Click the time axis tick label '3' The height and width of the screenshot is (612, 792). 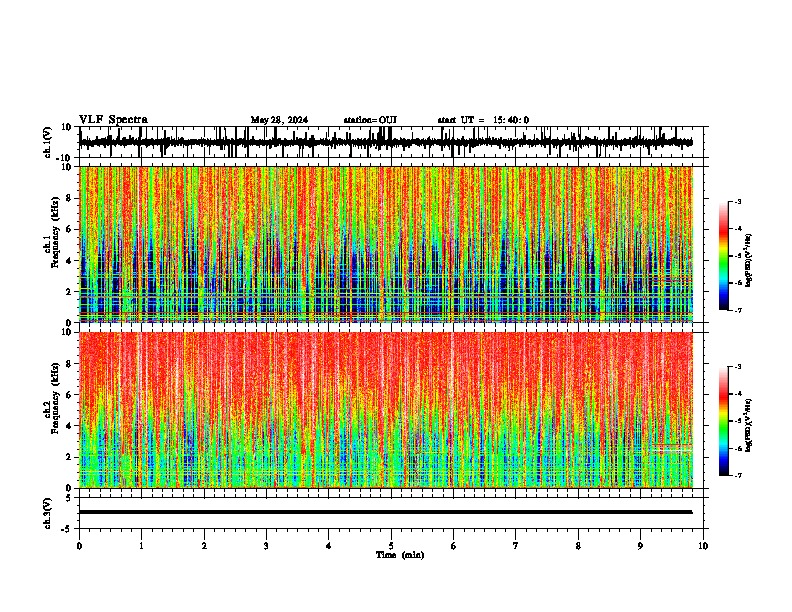(266, 546)
